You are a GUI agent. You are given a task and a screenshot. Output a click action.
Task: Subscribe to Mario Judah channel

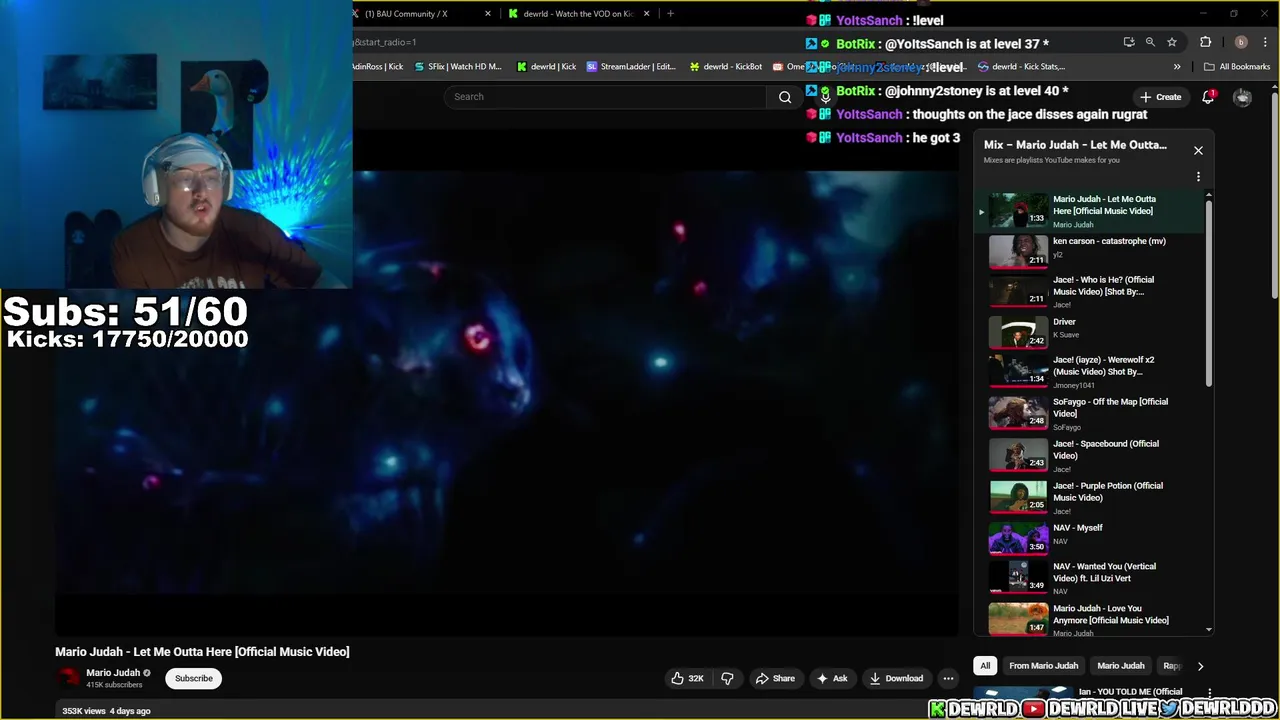194,678
